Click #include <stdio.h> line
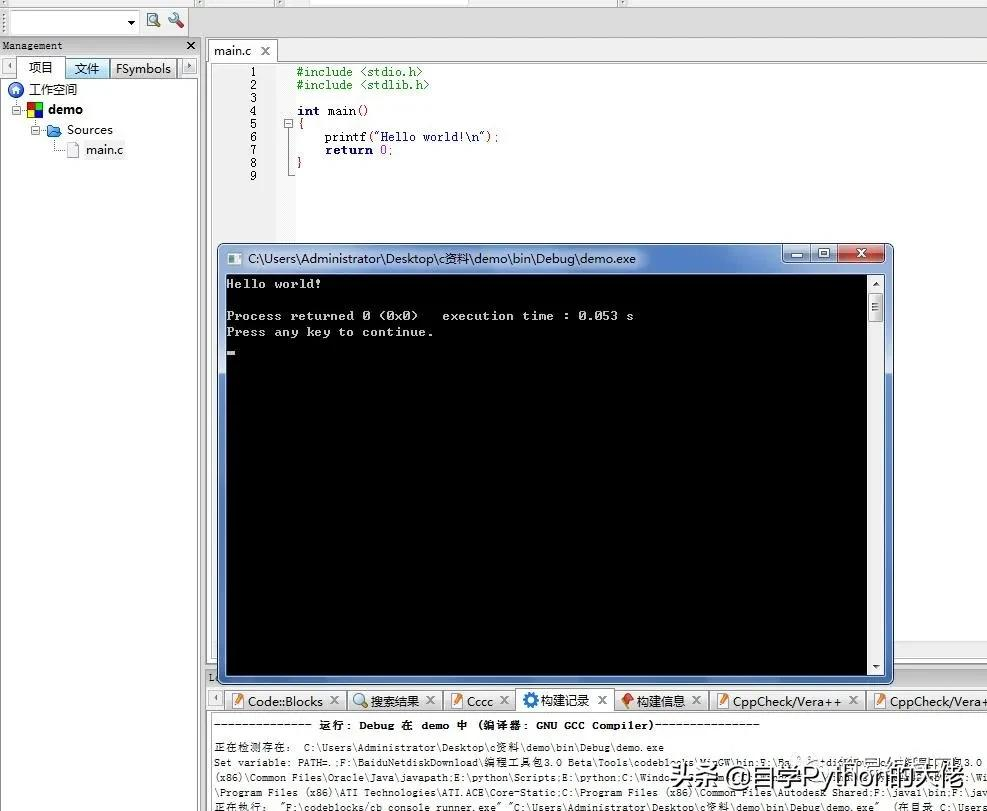Image resolution: width=987 pixels, height=811 pixels. (359, 72)
